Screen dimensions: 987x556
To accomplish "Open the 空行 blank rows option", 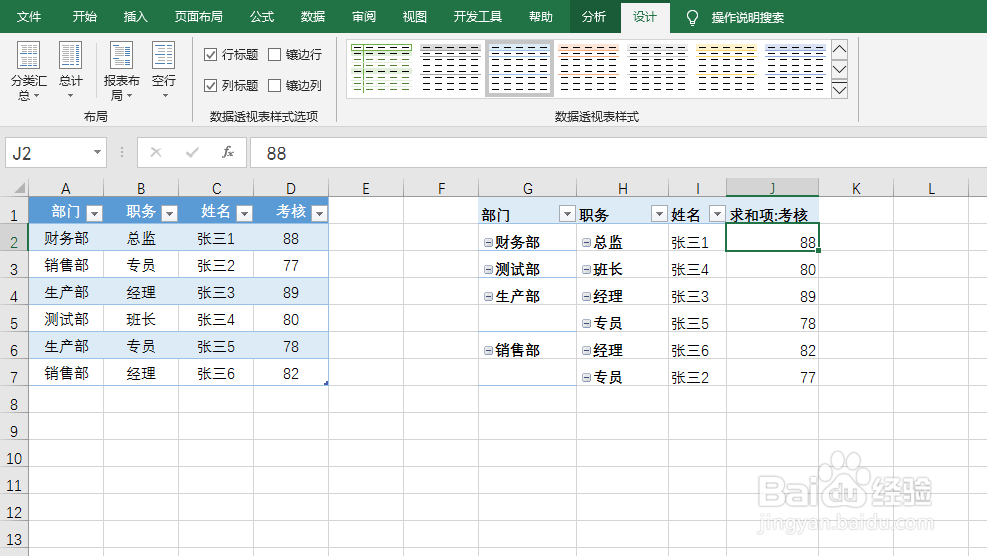I will [164, 71].
